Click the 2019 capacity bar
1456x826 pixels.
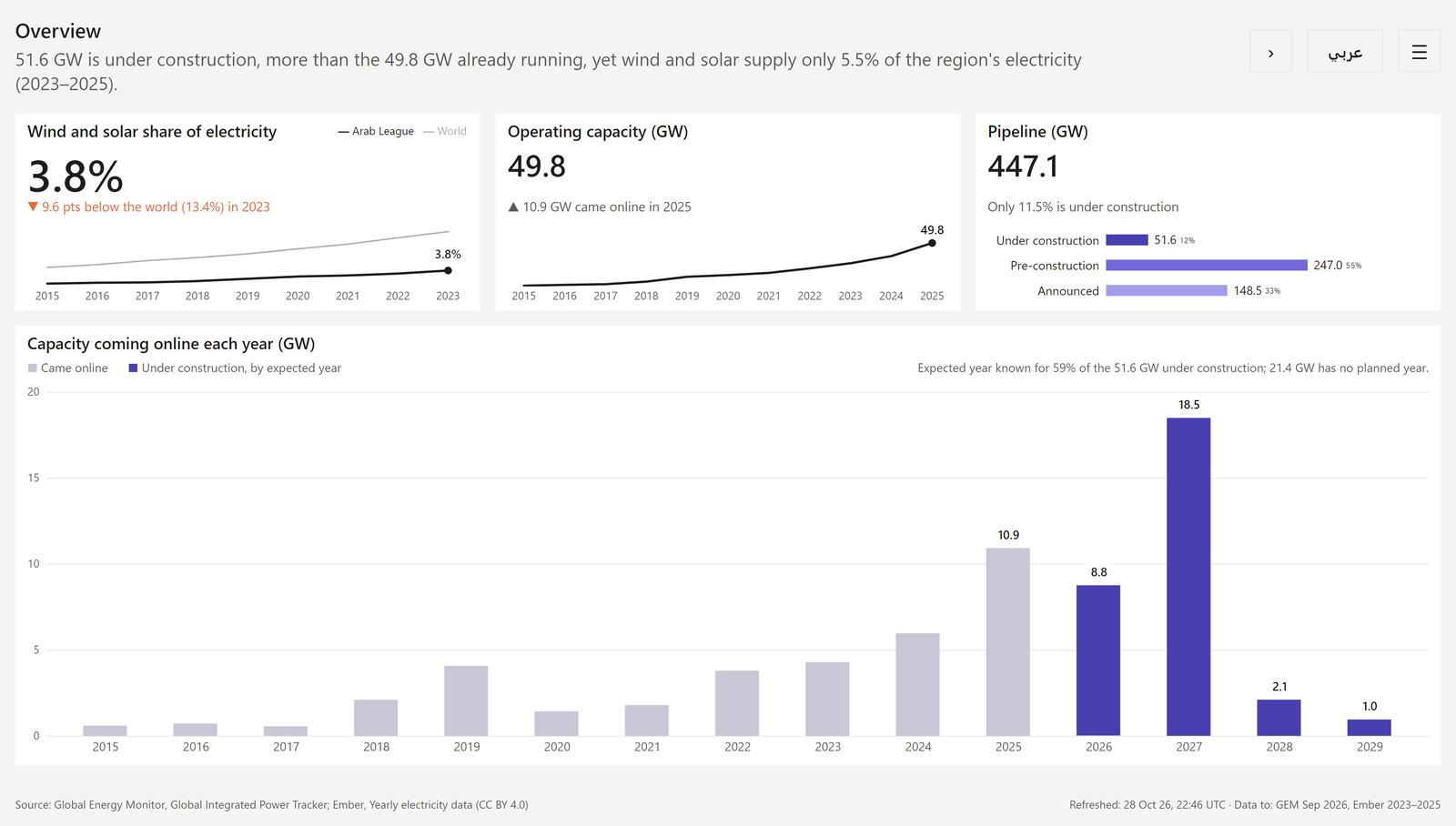(466, 701)
